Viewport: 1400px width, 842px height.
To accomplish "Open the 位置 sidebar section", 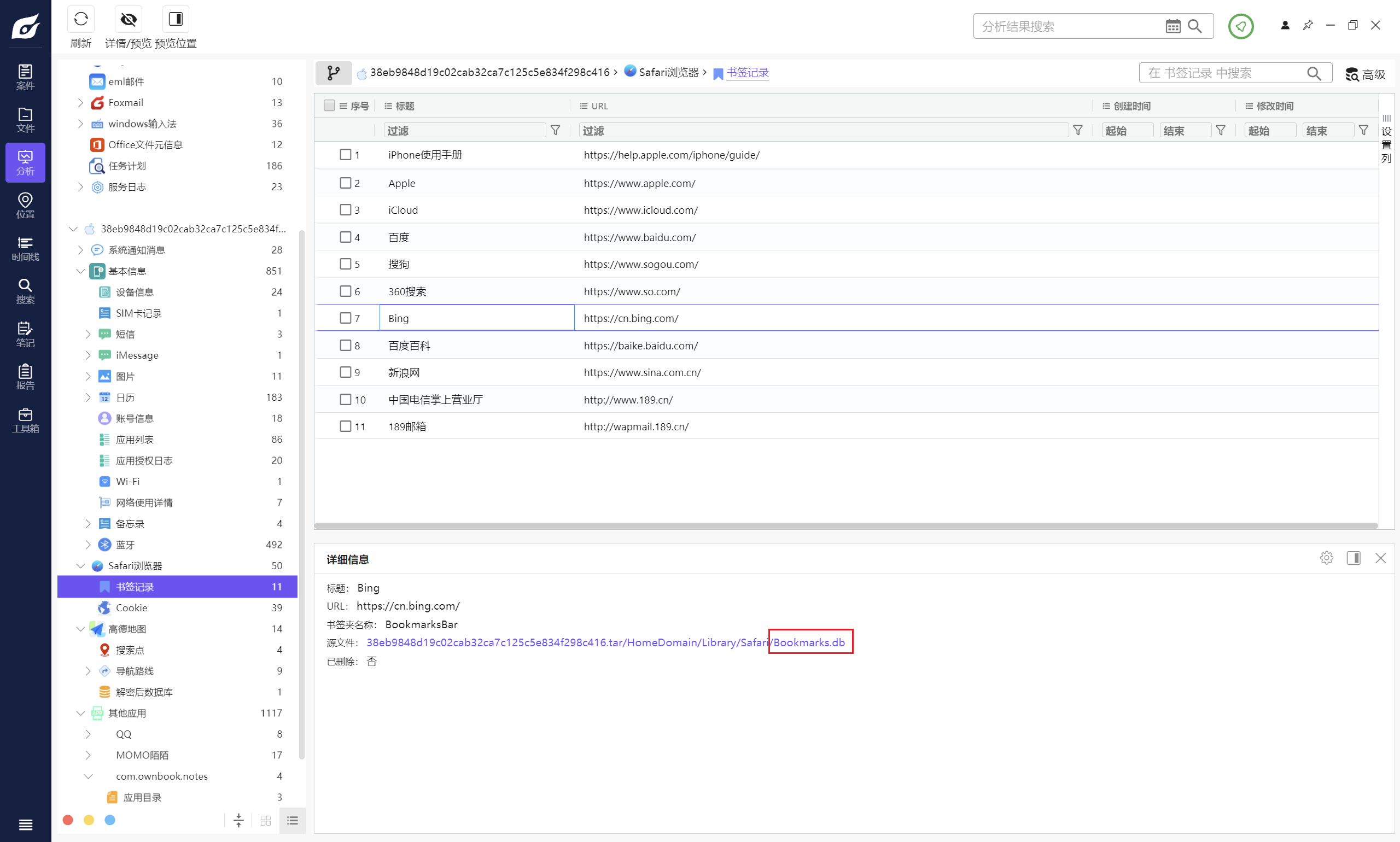I will (x=25, y=206).
